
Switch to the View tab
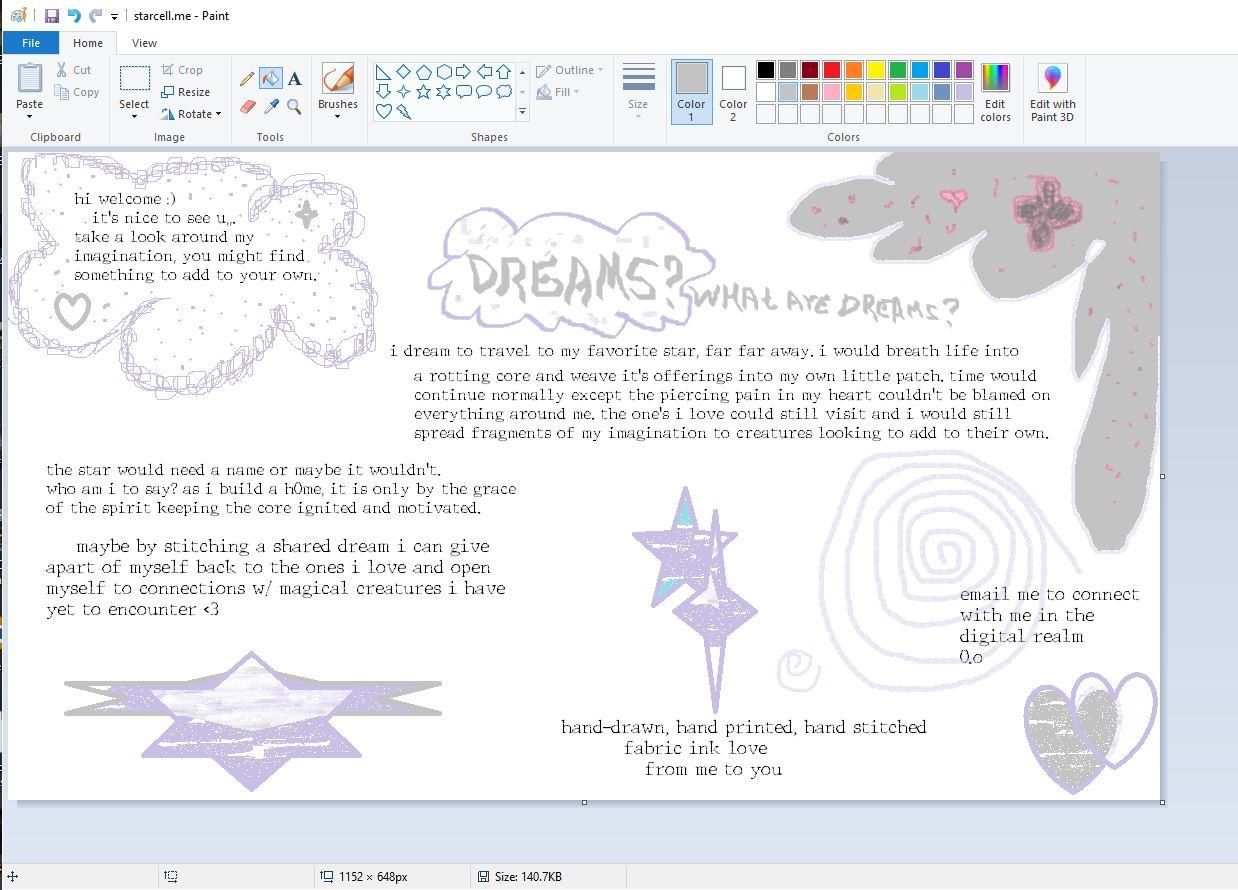pos(144,43)
